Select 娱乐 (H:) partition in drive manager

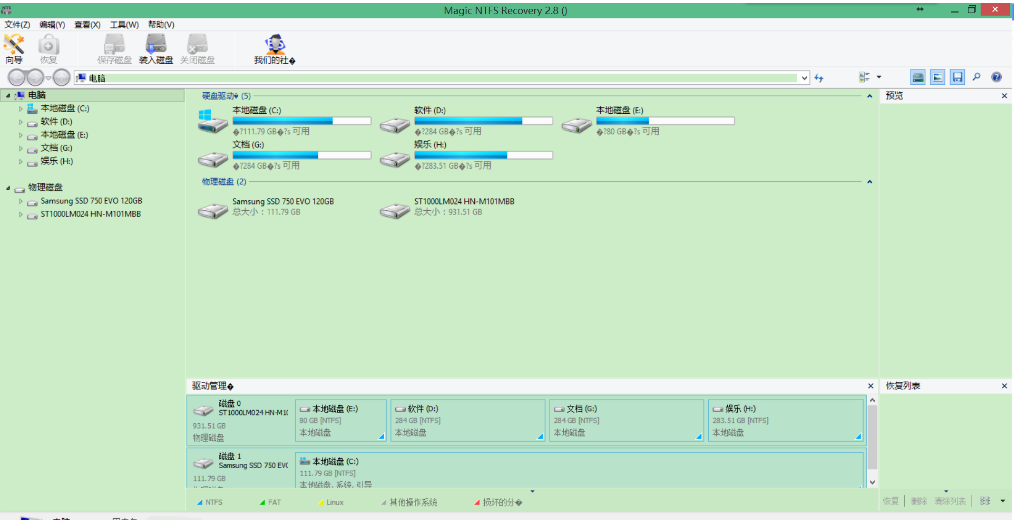pos(786,420)
